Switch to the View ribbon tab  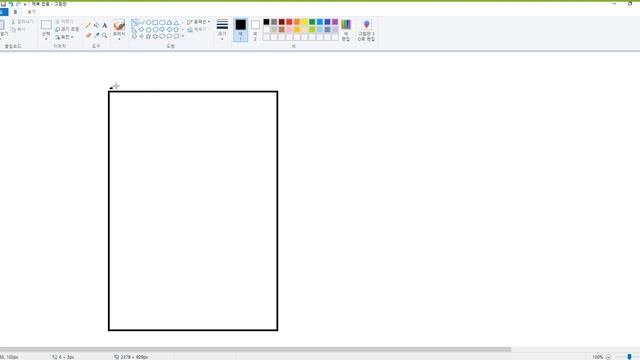pyautogui.click(x=31, y=12)
